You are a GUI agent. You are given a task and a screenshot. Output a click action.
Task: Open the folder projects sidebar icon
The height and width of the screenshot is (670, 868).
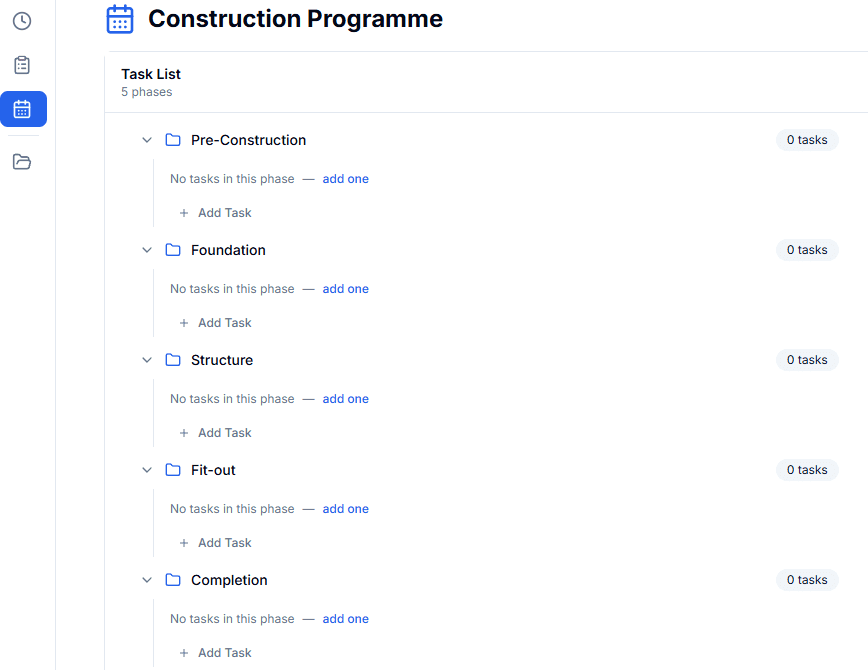tap(22, 161)
